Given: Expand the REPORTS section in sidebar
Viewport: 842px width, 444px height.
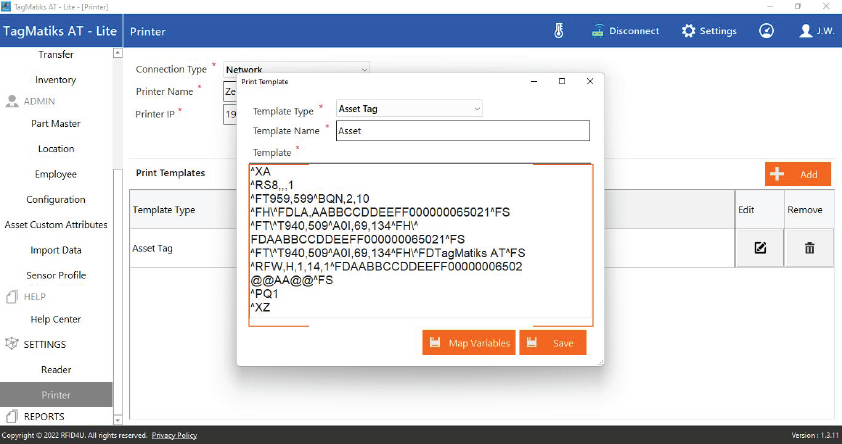Looking at the screenshot, I should (42, 416).
